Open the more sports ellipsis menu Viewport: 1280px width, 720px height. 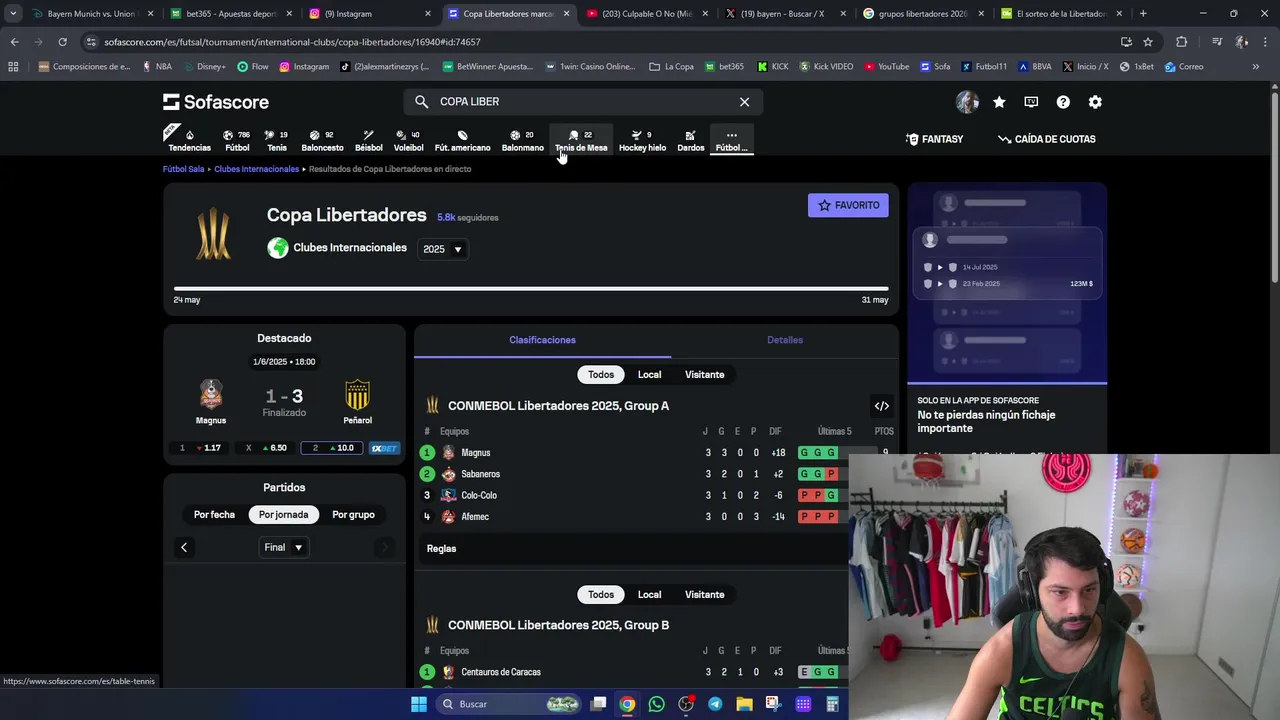pos(731,140)
